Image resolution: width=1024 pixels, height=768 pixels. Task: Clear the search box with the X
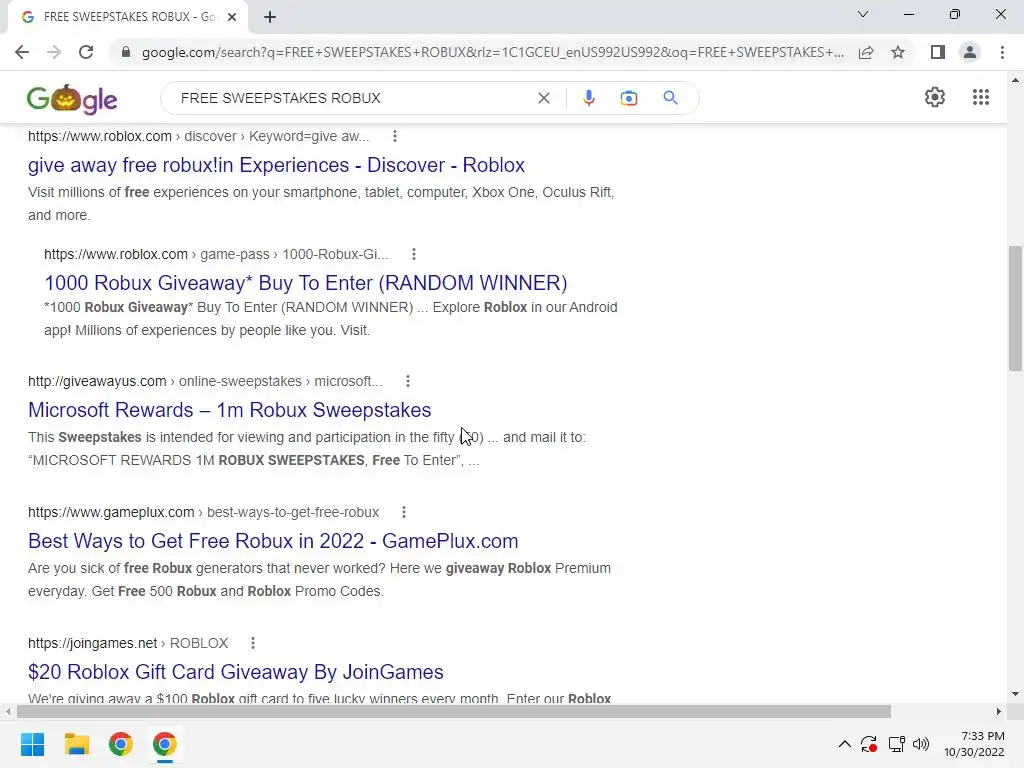(x=543, y=98)
